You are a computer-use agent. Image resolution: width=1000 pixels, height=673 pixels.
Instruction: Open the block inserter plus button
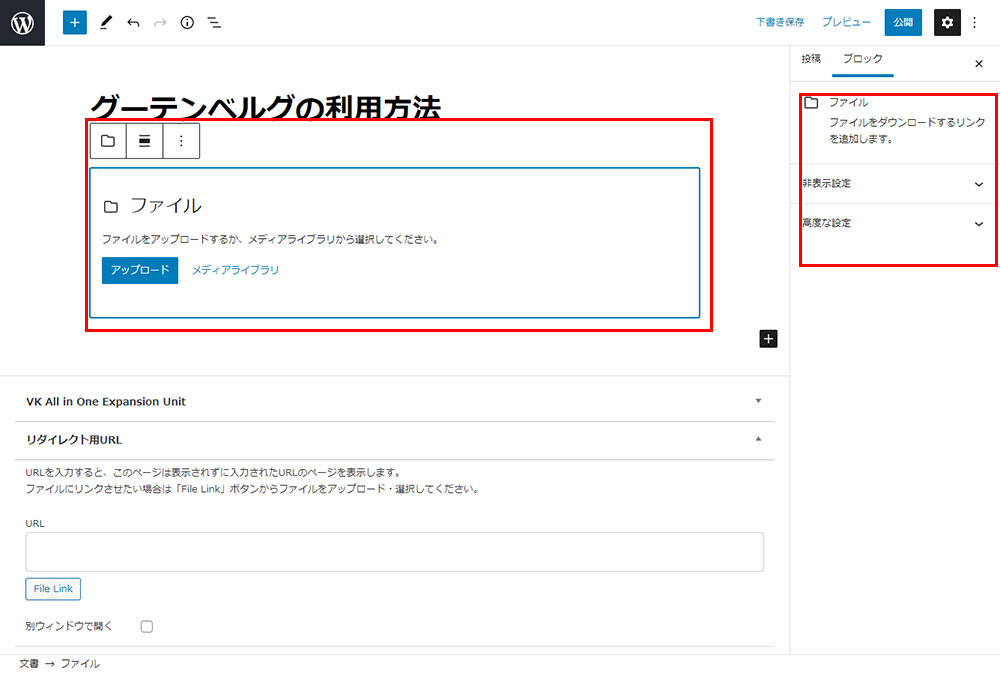75,22
